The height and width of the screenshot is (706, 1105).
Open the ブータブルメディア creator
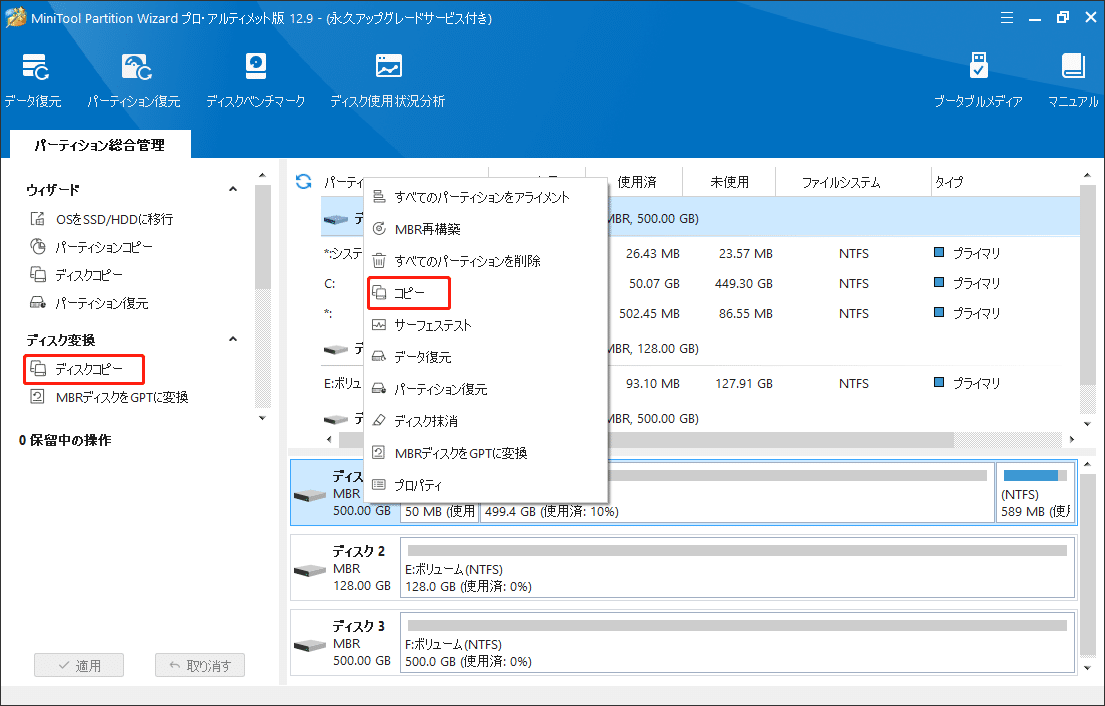977,78
